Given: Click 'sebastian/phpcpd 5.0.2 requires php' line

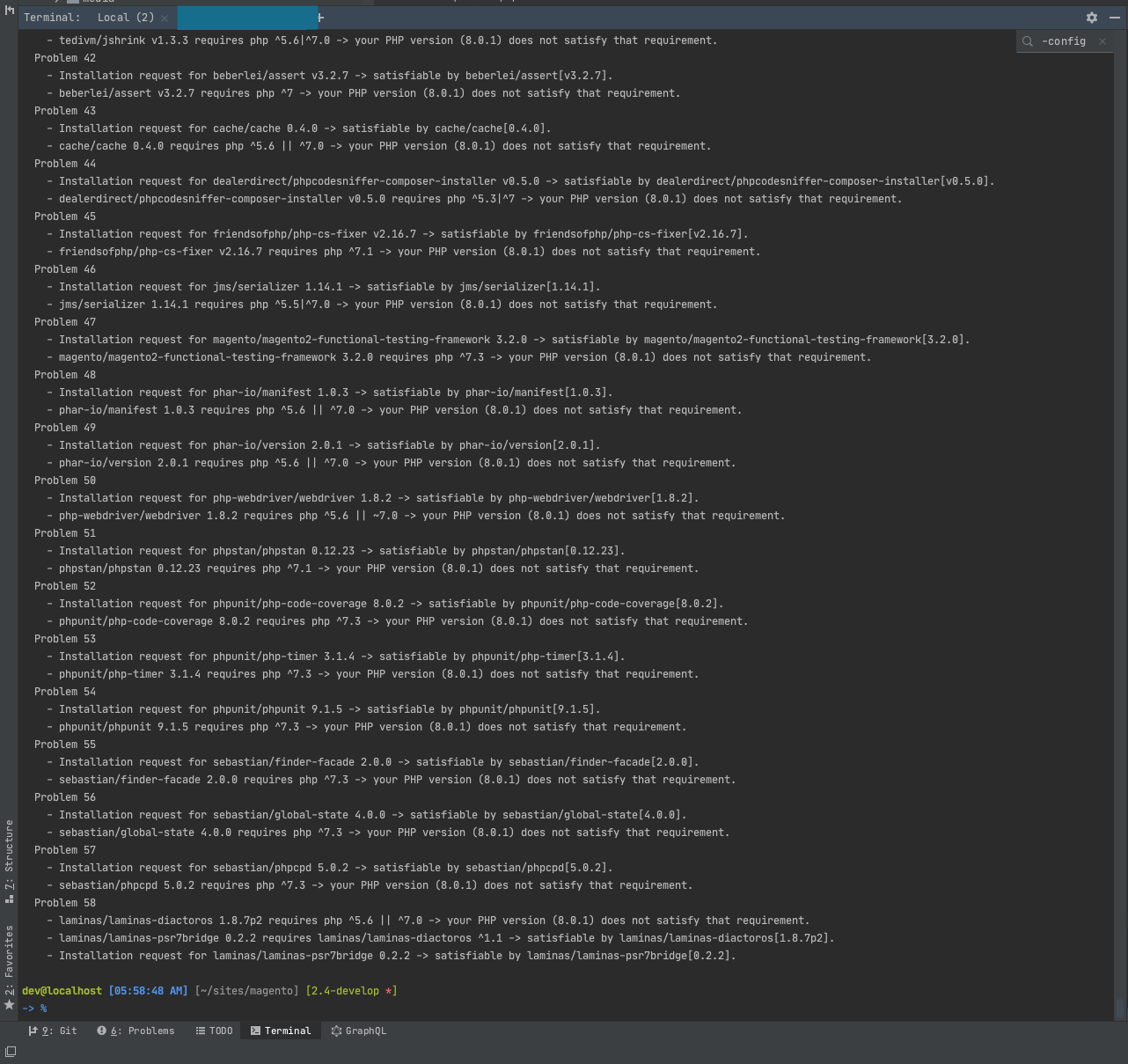Looking at the screenshot, I should pos(370,885).
